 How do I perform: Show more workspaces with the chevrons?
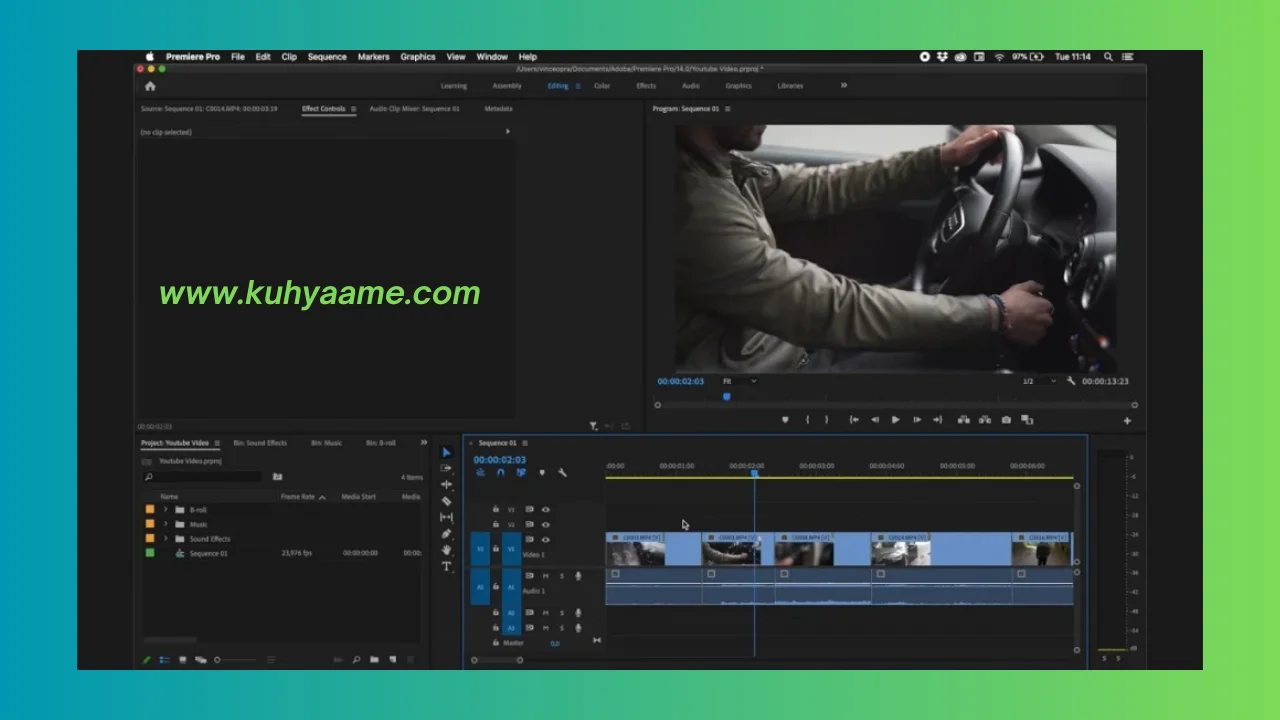point(844,86)
